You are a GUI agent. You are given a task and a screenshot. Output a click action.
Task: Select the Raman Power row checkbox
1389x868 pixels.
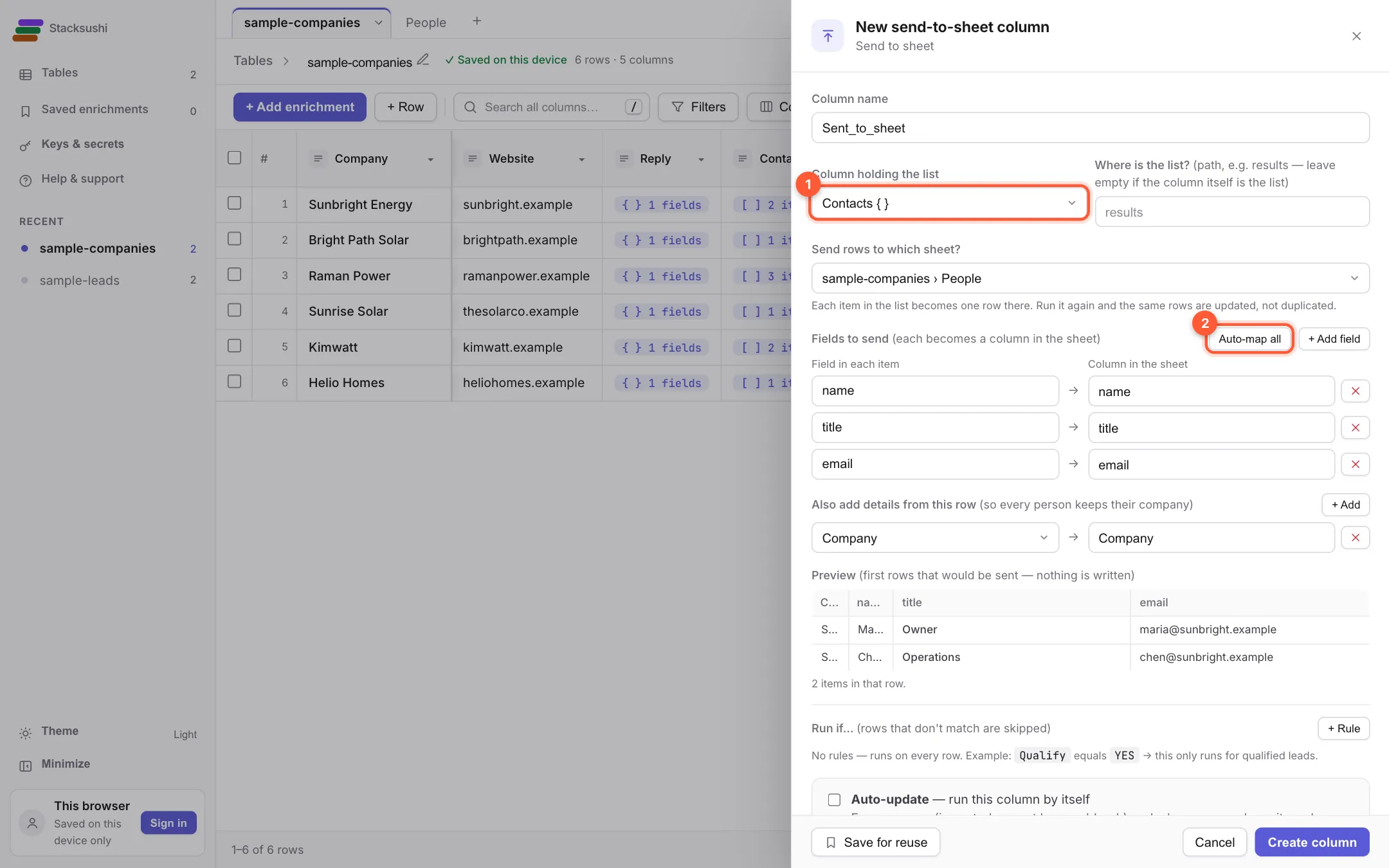[234, 275]
